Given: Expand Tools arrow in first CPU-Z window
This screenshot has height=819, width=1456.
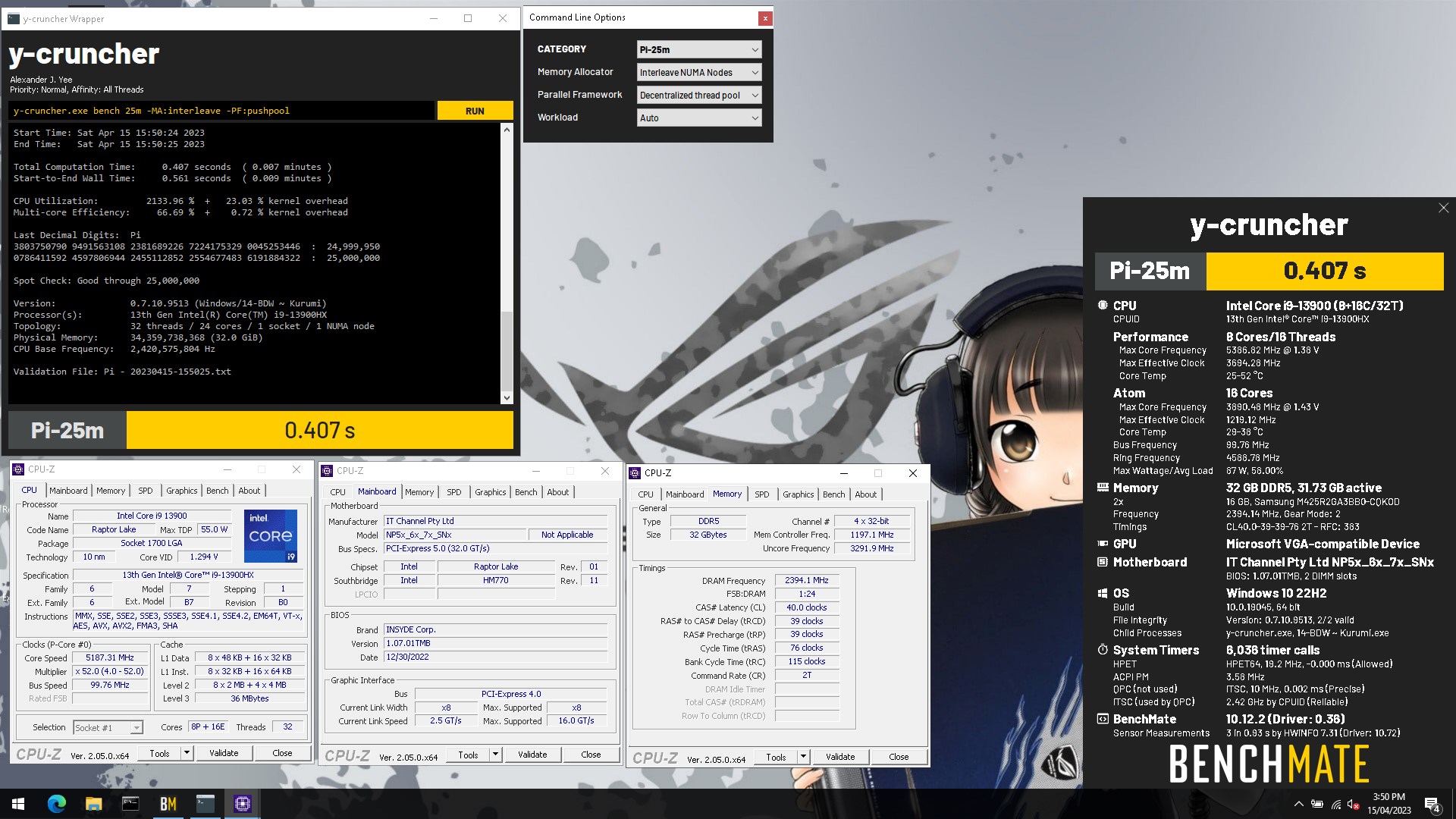Looking at the screenshot, I should (x=187, y=753).
